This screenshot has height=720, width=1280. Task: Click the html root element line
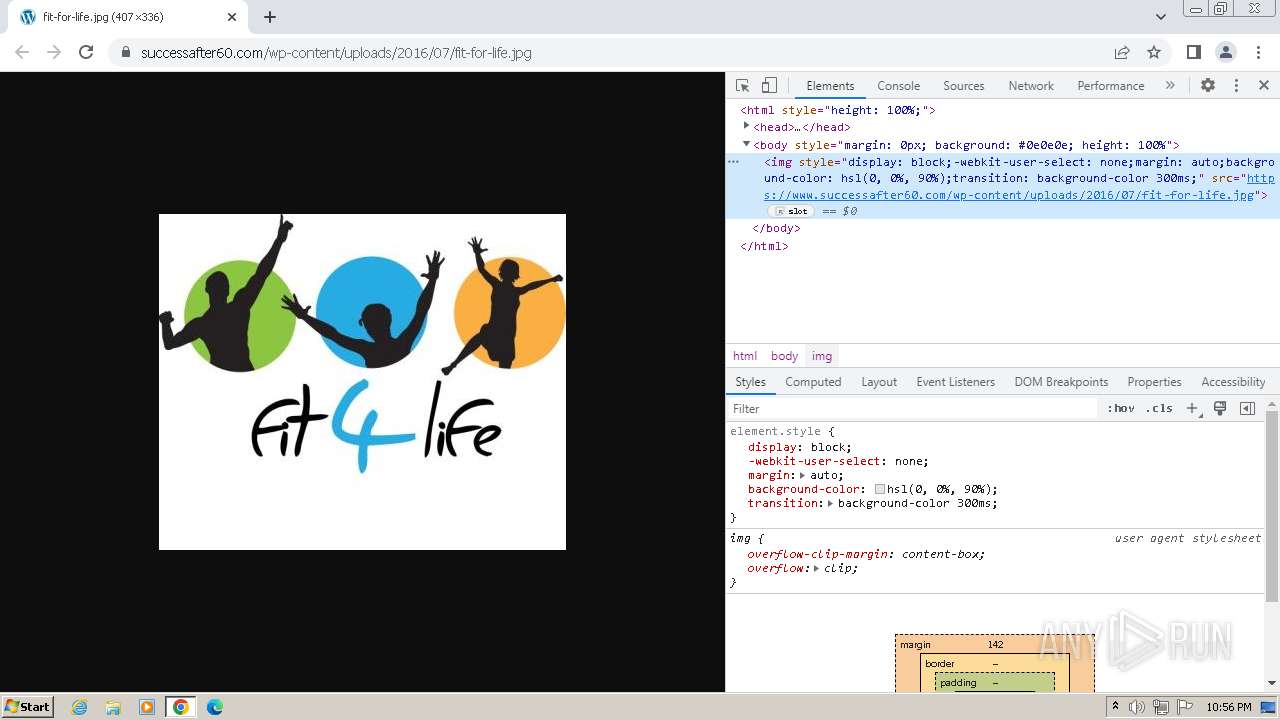click(x=838, y=110)
